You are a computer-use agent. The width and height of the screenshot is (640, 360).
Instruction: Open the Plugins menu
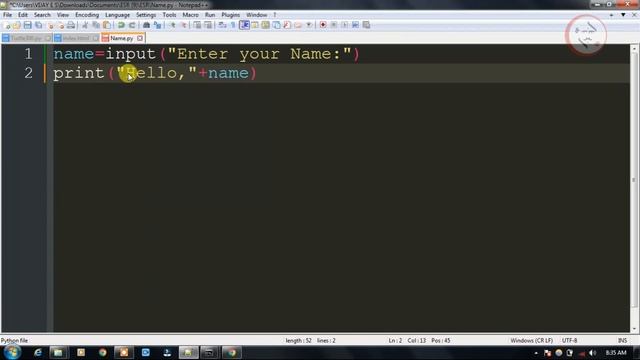(x=231, y=15)
